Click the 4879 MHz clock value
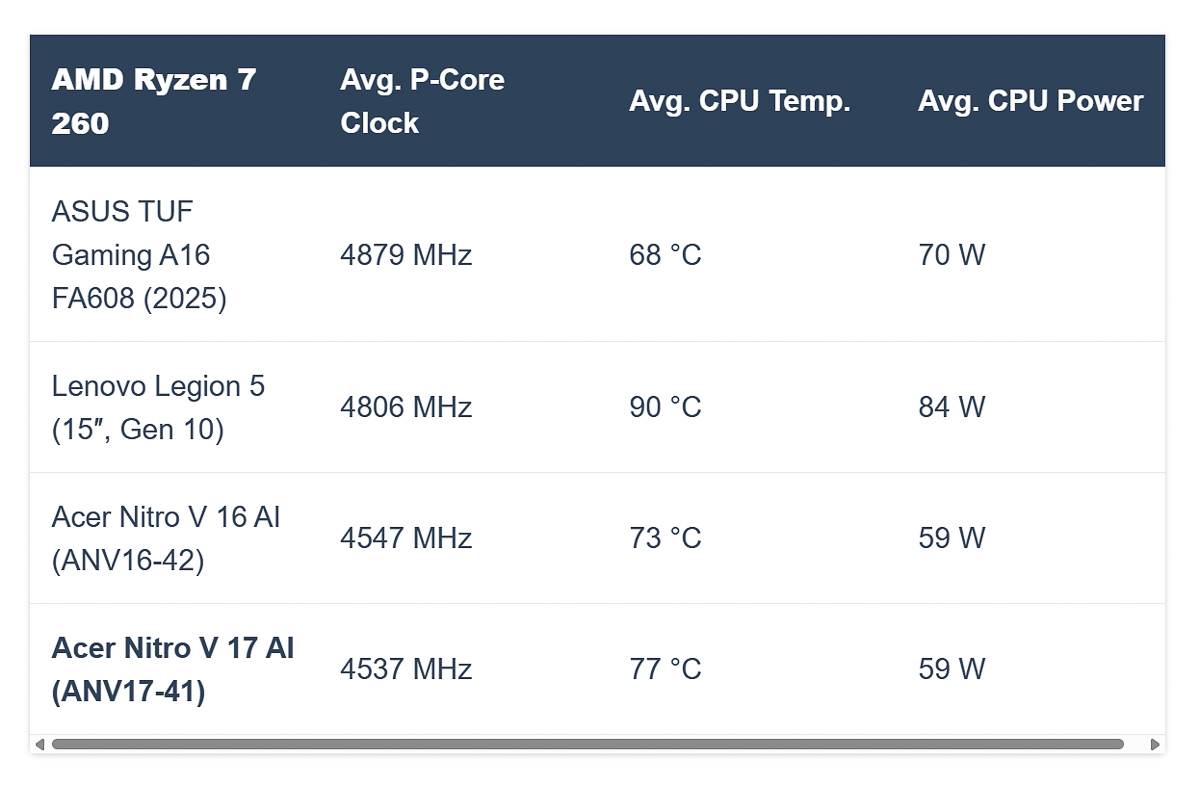1200x786 pixels. click(x=406, y=255)
